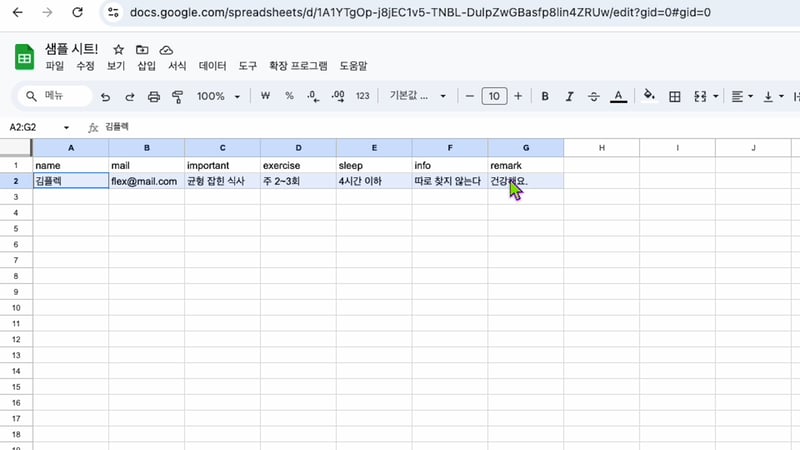Click the select-all corner box
The width and height of the screenshot is (800, 450).
(16, 147)
